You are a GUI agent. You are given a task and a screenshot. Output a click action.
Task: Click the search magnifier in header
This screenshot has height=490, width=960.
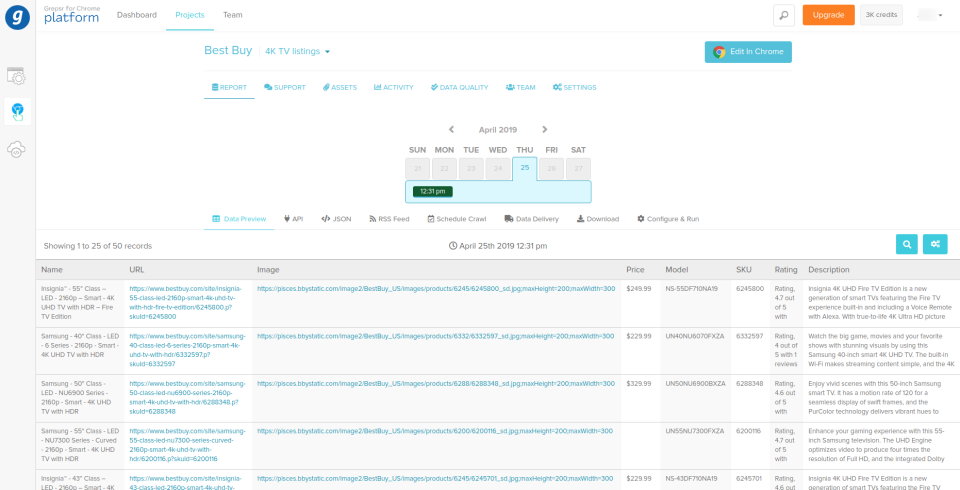tap(784, 15)
